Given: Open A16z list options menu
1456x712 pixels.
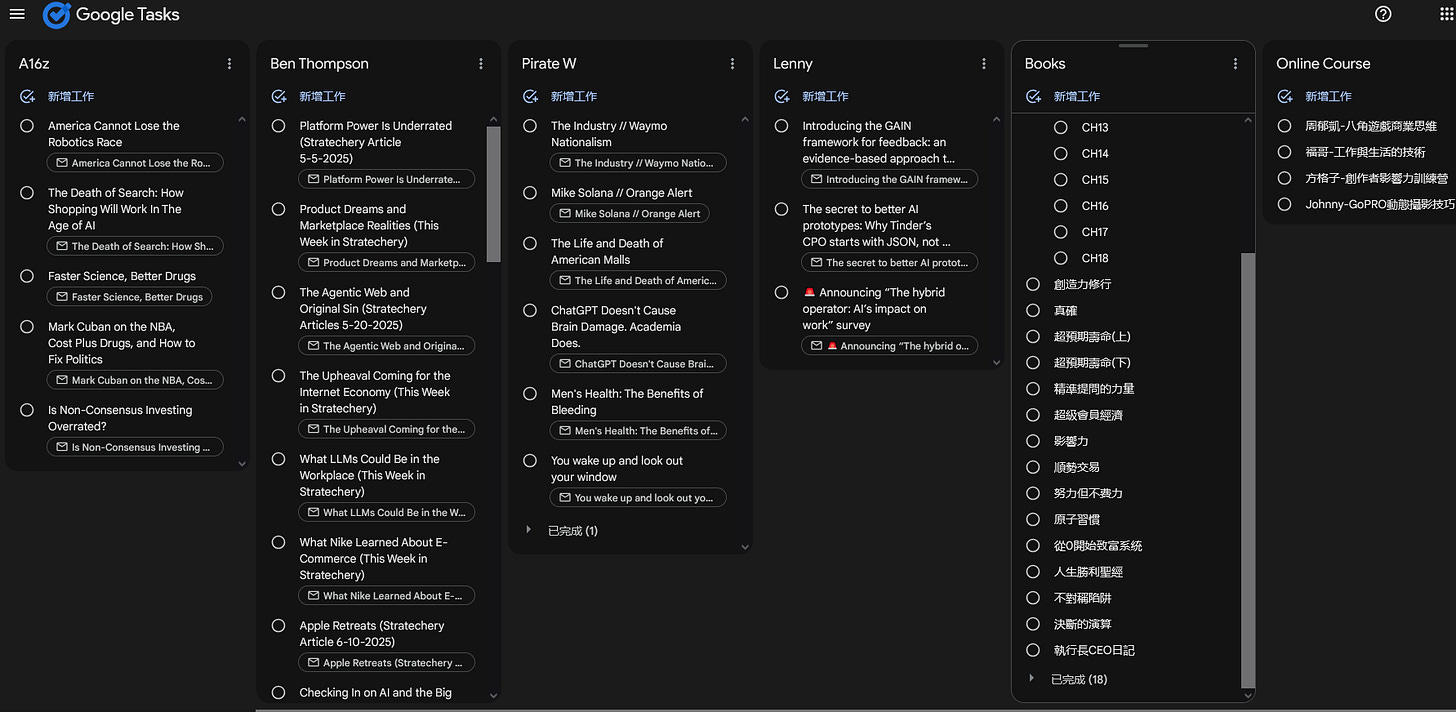Looking at the screenshot, I should [x=229, y=64].
